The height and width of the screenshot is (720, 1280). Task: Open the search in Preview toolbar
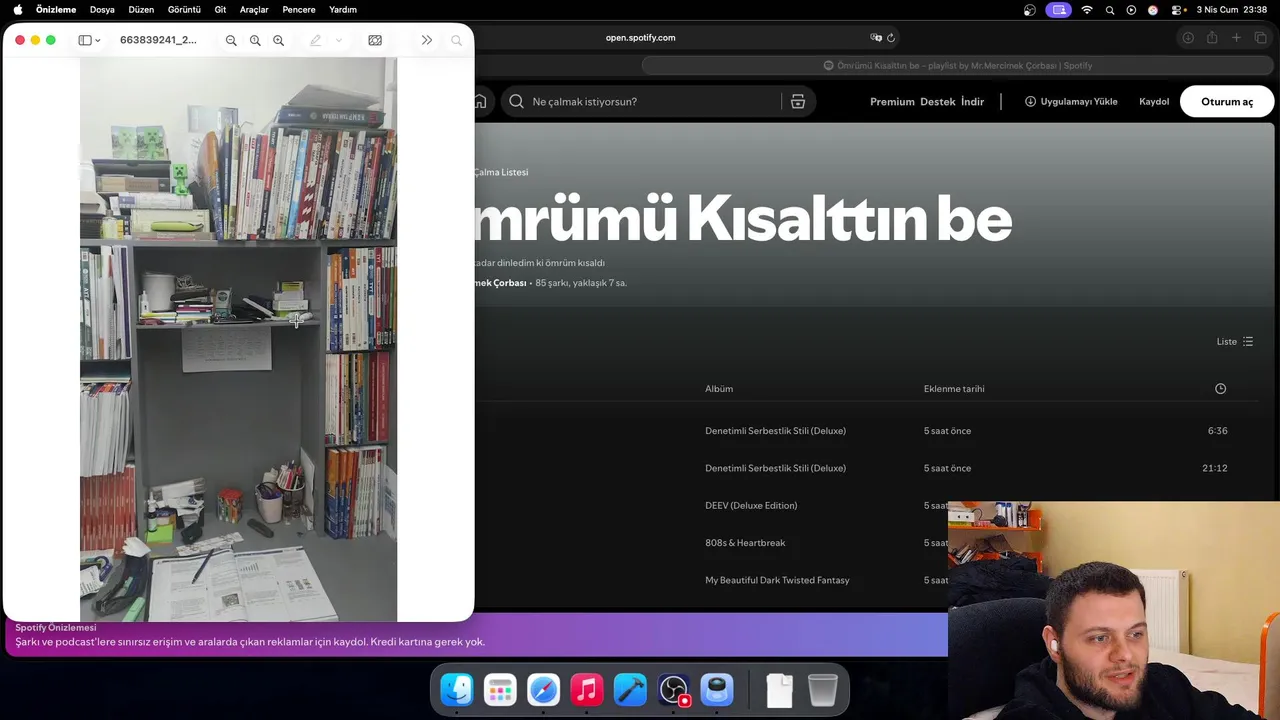point(457,40)
